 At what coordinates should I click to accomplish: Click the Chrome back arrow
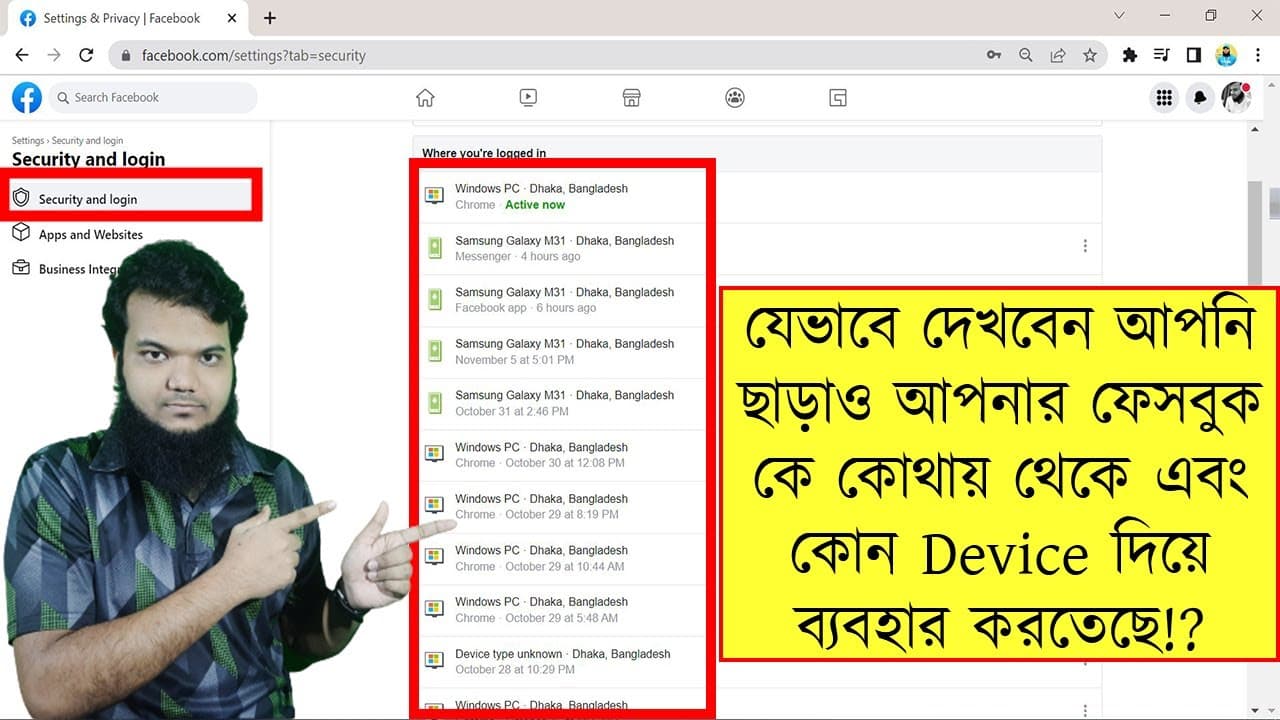point(22,55)
